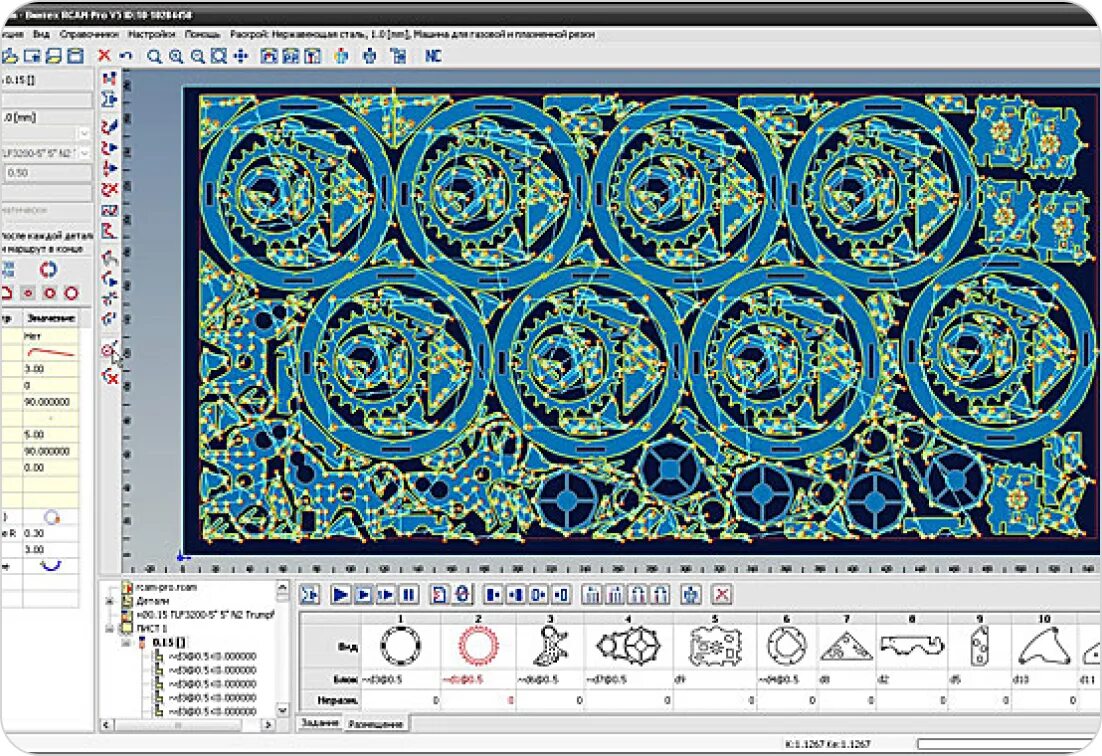This screenshot has width=1102, height=756.
Task: Click the blue circular arrows refresh icon
Action: 48,269
